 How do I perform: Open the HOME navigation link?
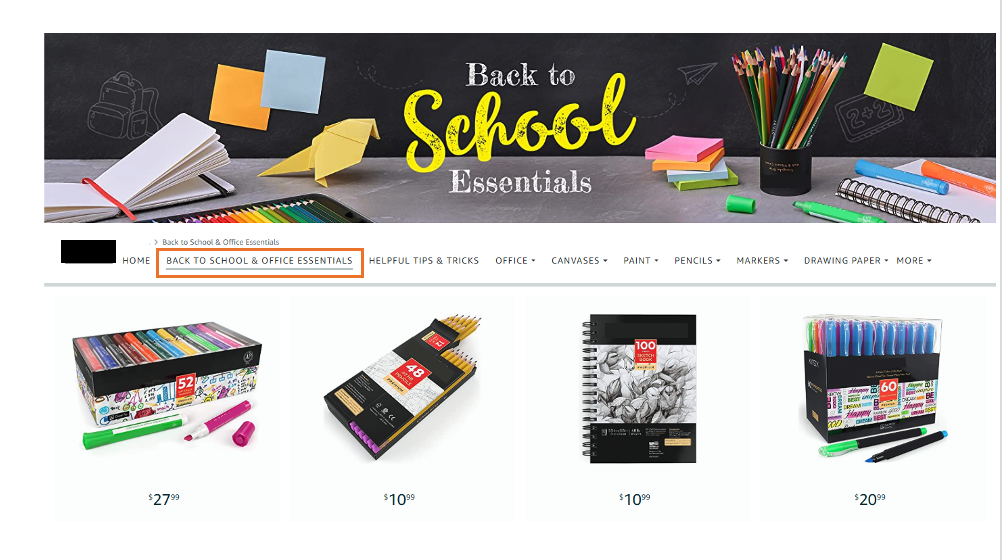click(136, 261)
